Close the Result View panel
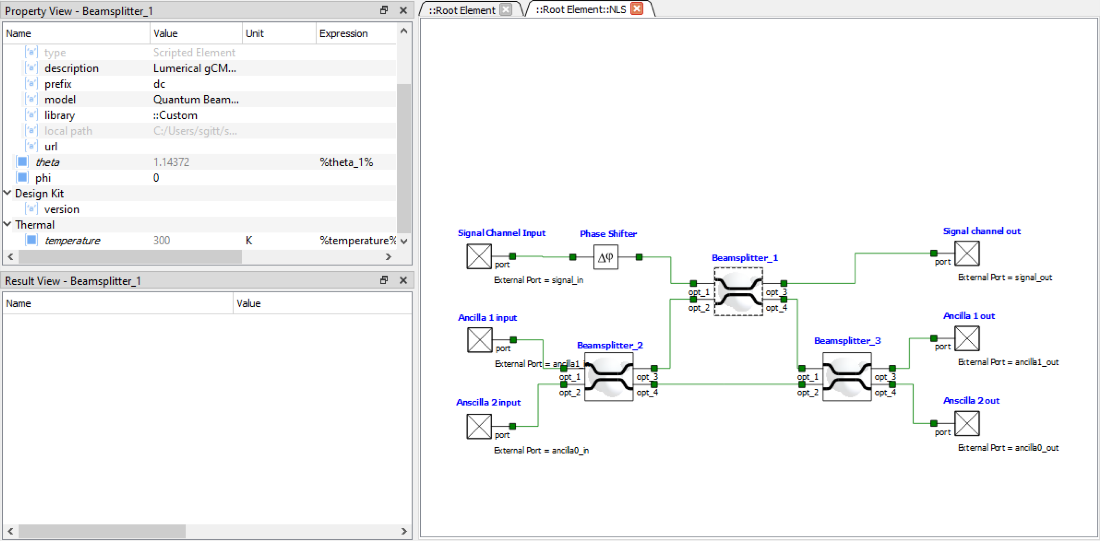 click(x=403, y=280)
